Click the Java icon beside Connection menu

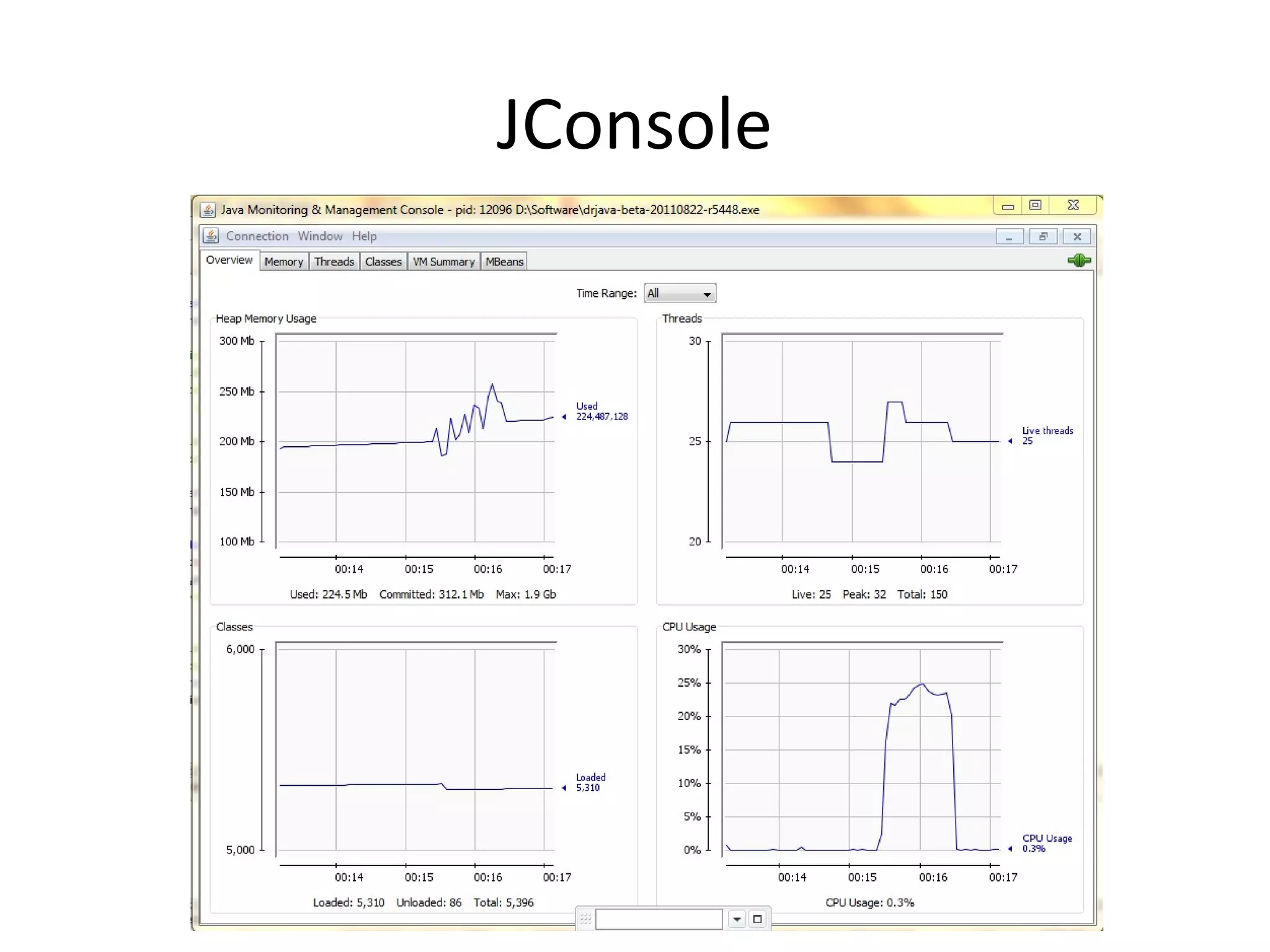tap(211, 236)
